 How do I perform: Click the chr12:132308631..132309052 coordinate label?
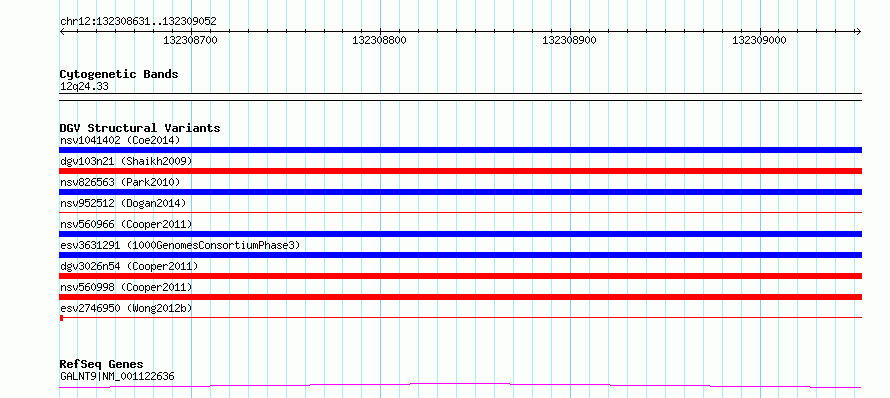[x=138, y=22]
